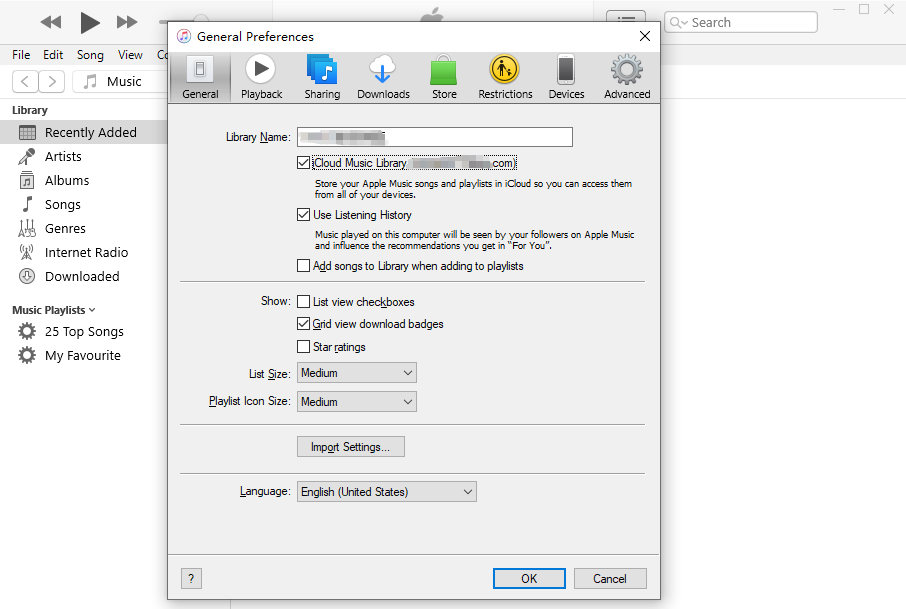Open the 25 Top Songs playlist
The width and height of the screenshot is (906, 609).
coord(84,332)
